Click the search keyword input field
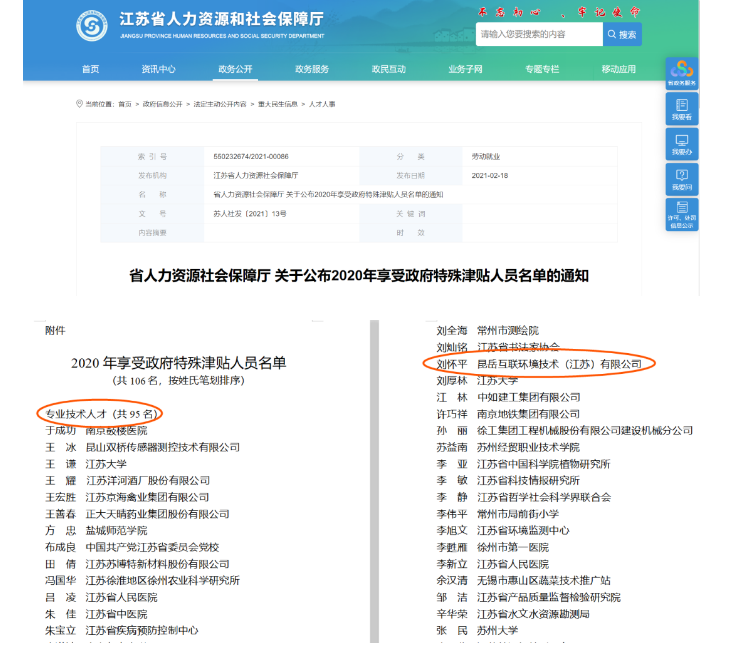Screen dimensions: 733x645 pyautogui.click(x=539, y=34)
